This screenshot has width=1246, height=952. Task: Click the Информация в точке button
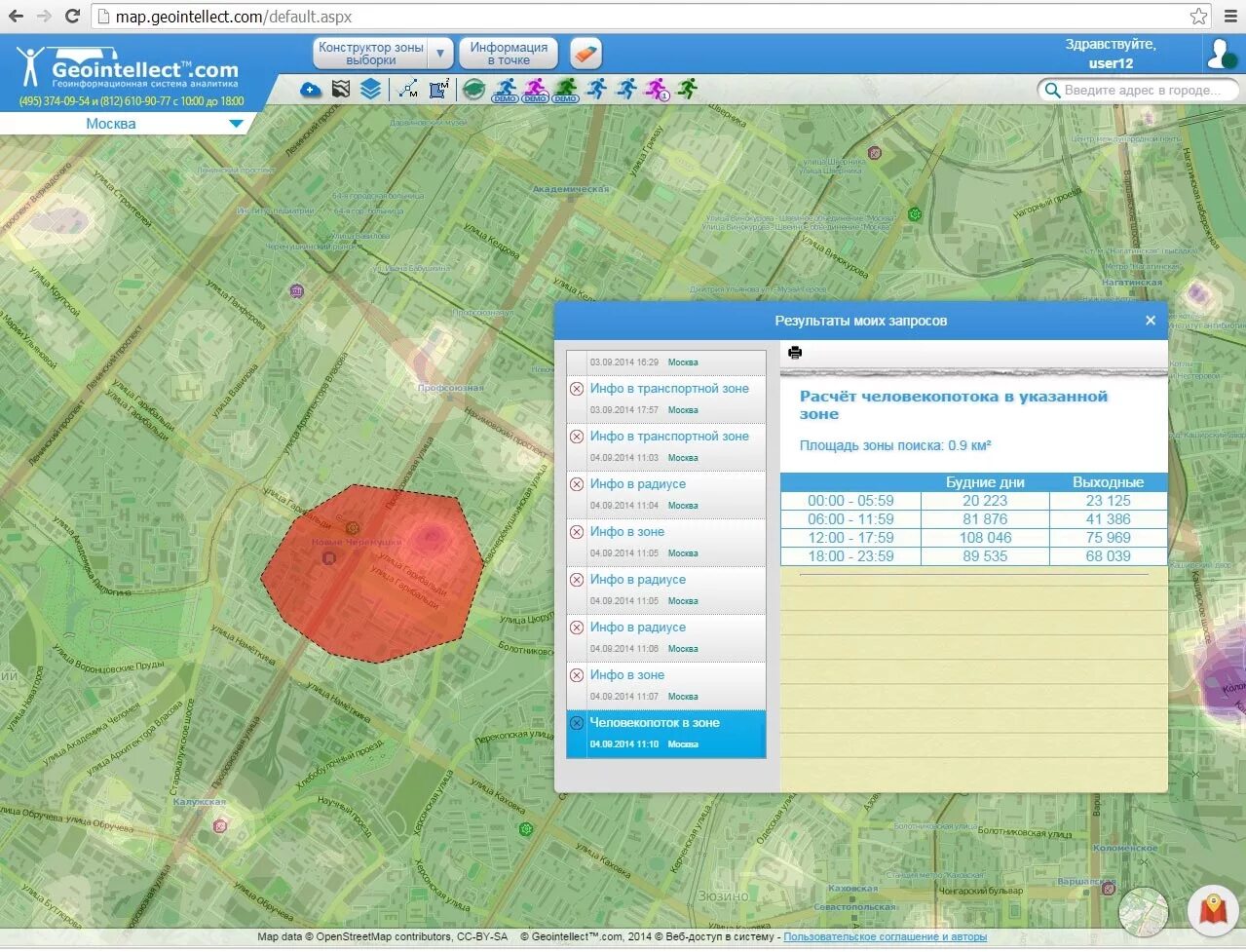click(509, 54)
